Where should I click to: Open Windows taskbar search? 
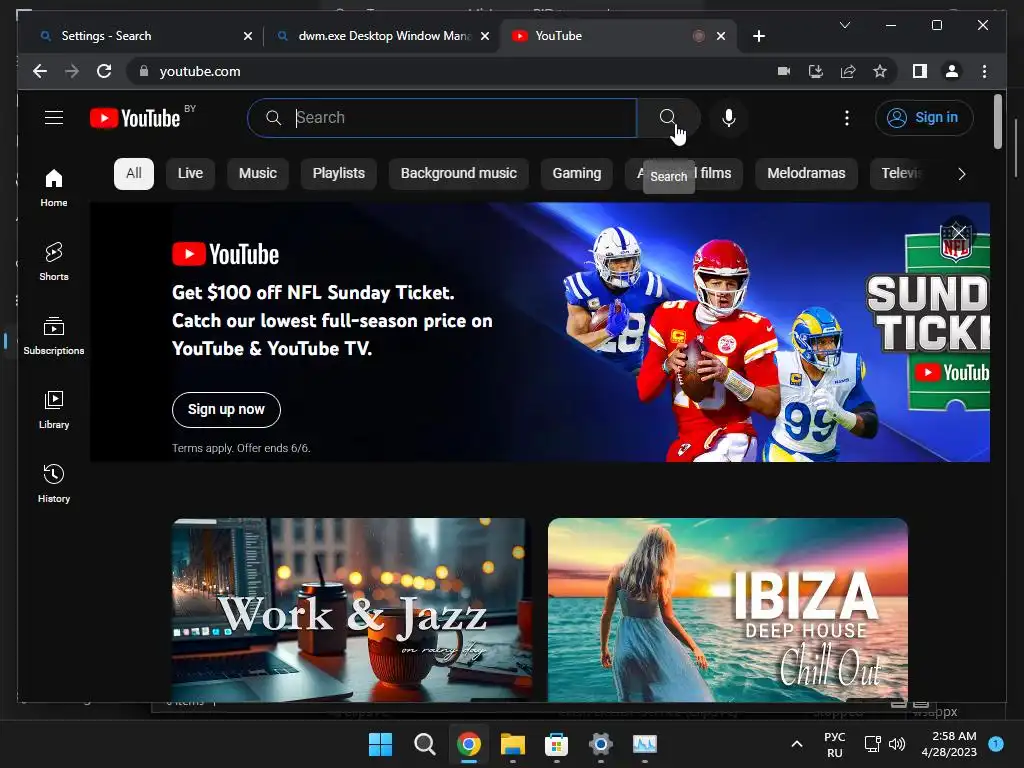(x=424, y=744)
